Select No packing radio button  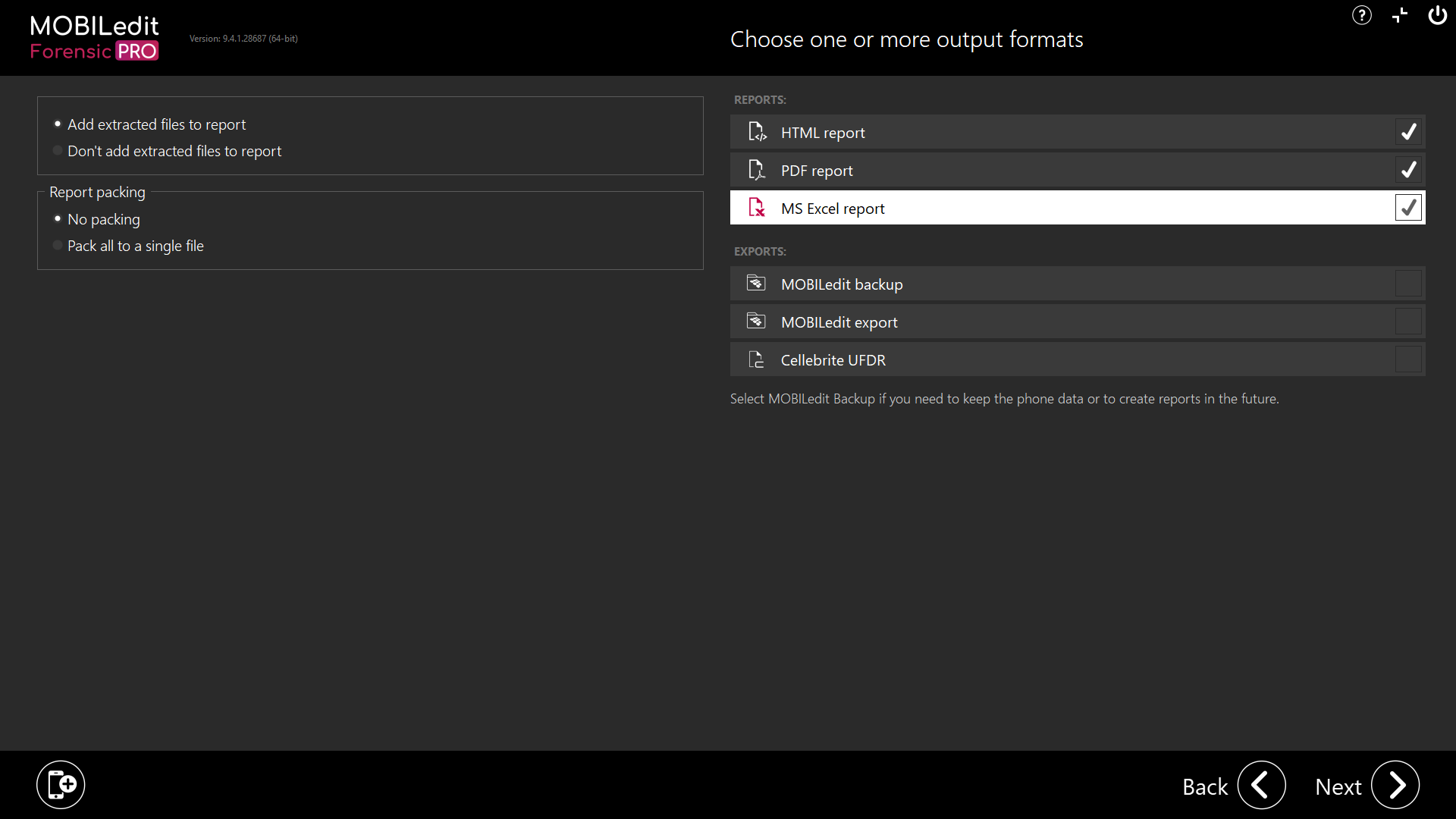coord(57,218)
